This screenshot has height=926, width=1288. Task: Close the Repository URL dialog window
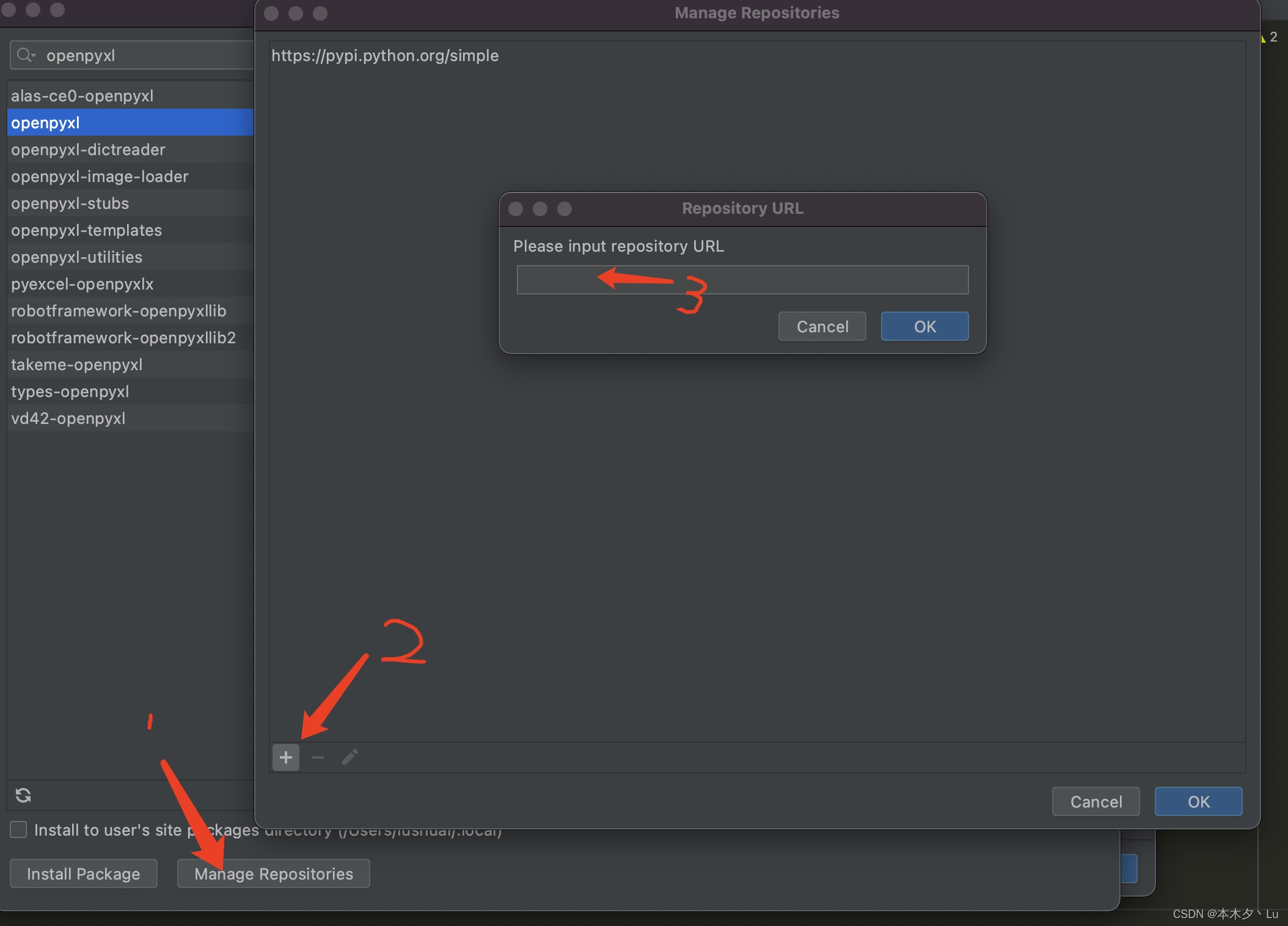[x=516, y=209]
